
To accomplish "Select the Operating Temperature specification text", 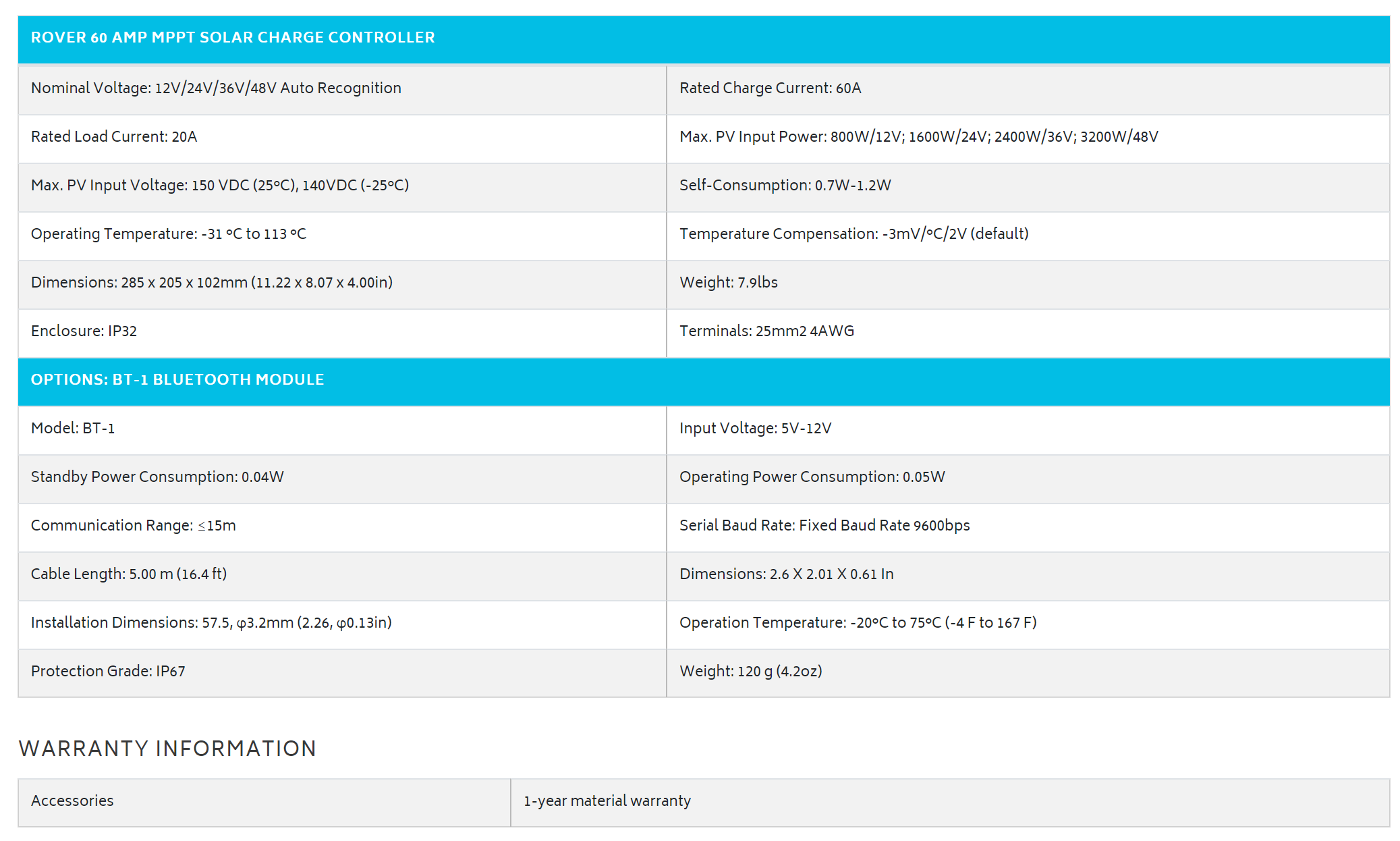I will point(169,234).
